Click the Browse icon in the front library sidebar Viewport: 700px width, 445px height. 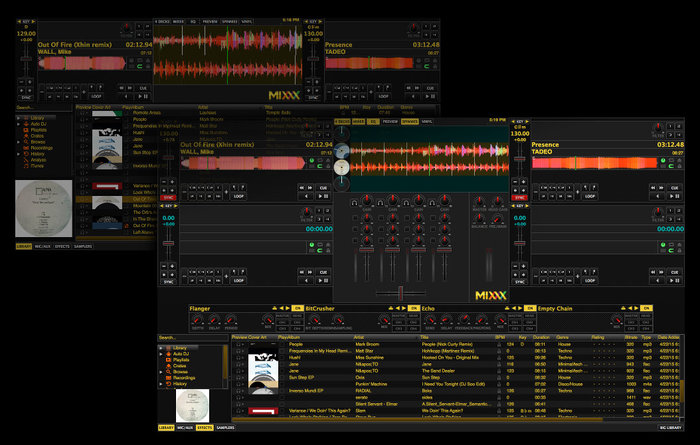tap(168, 372)
